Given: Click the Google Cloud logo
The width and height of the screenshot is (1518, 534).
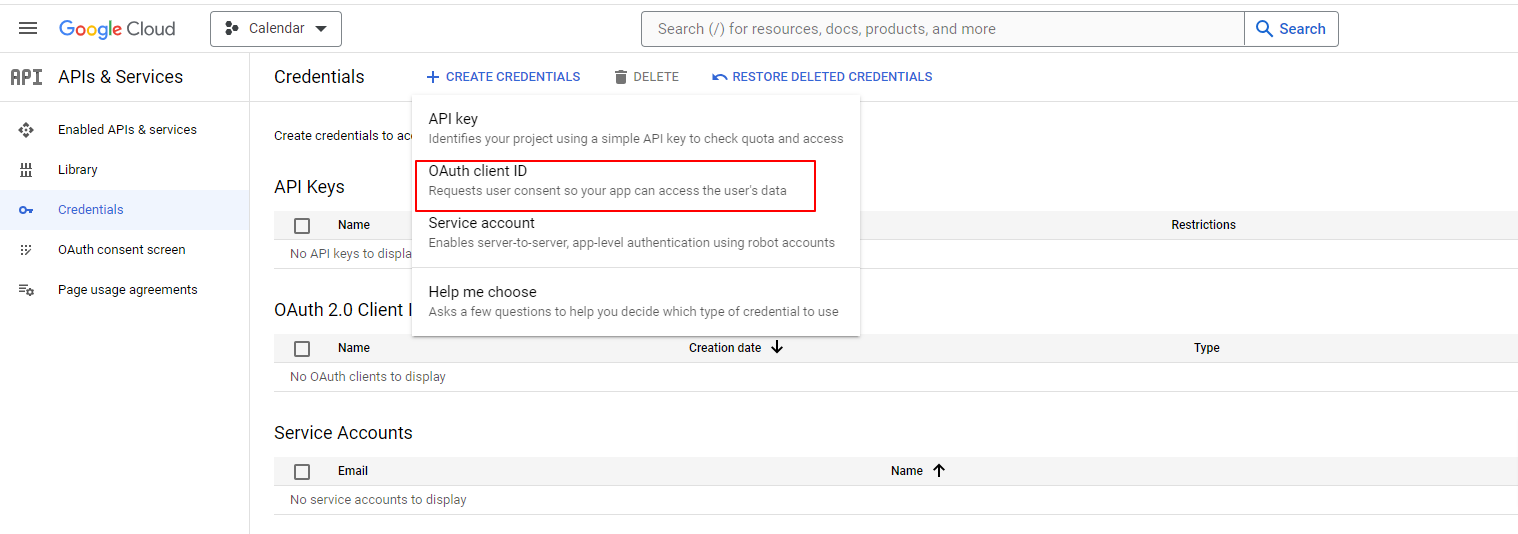Looking at the screenshot, I should click(117, 29).
